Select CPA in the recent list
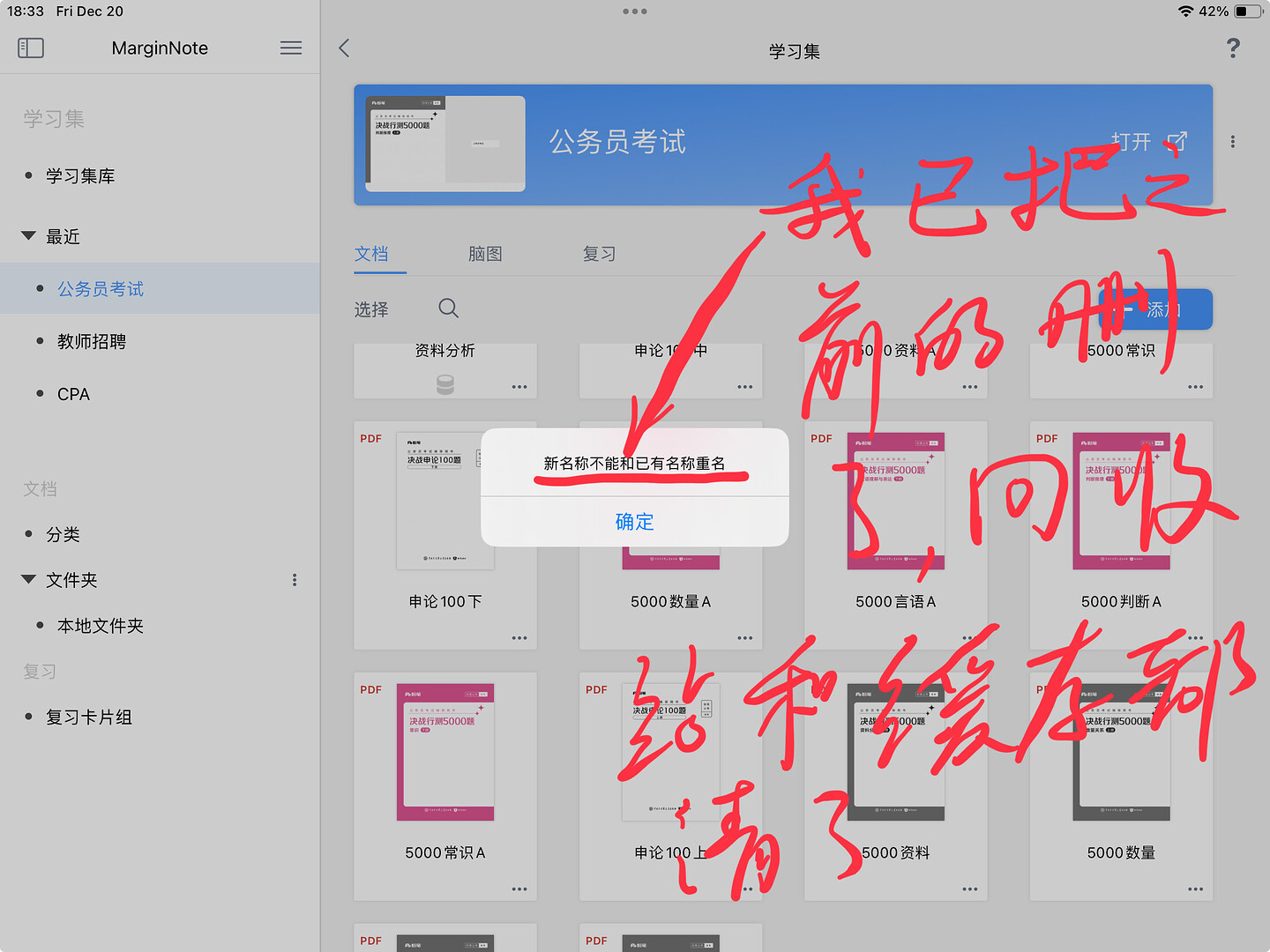The width and height of the screenshot is (1270, 952). click(x=73, y=394)
